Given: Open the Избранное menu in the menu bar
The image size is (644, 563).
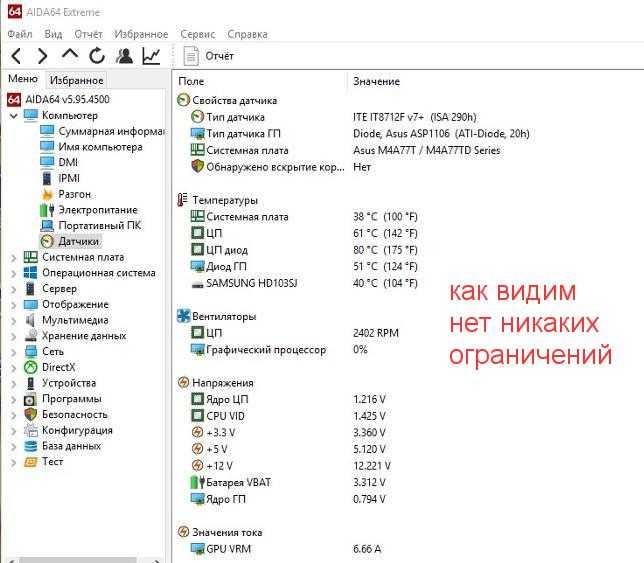Looking at the screenshot, I should coord(141,34).
